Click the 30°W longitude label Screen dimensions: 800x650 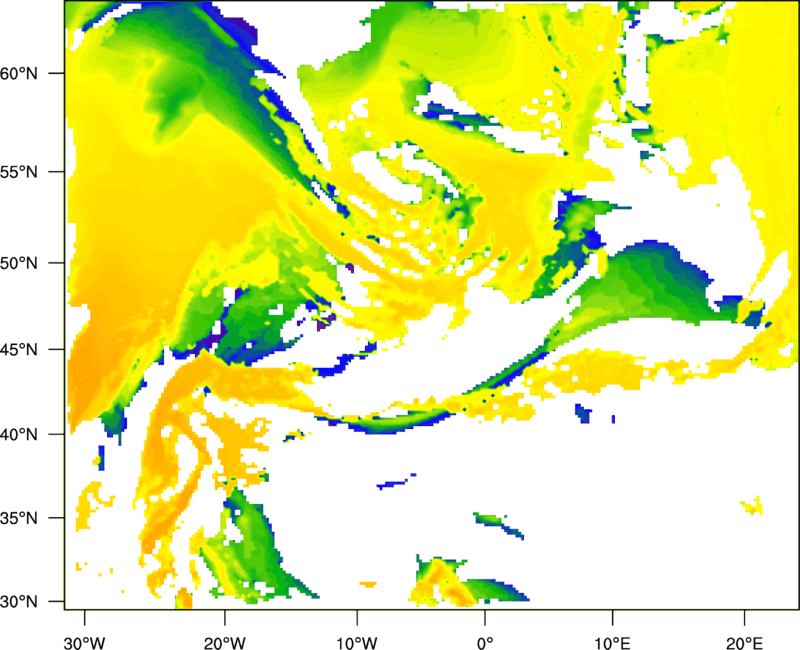85,643
